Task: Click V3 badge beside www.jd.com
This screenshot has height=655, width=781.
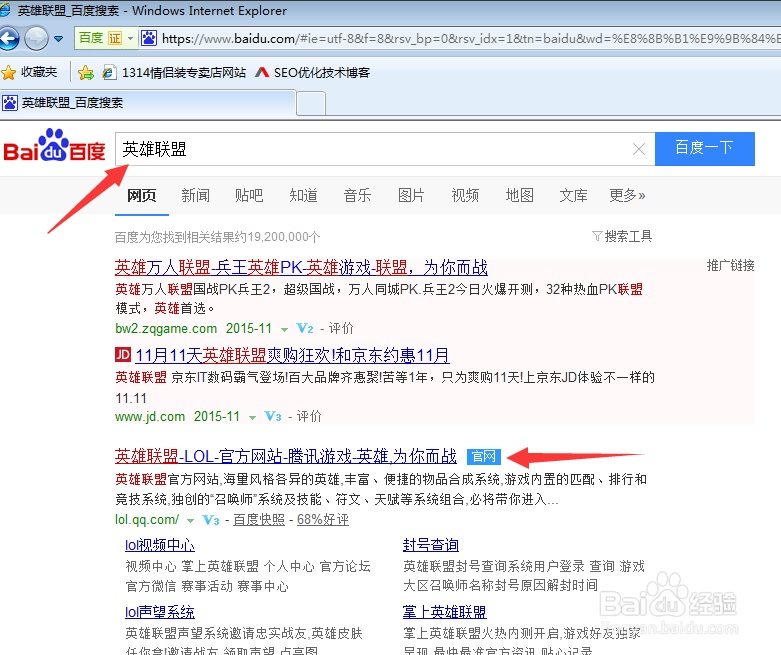Action: pos(273,416)
